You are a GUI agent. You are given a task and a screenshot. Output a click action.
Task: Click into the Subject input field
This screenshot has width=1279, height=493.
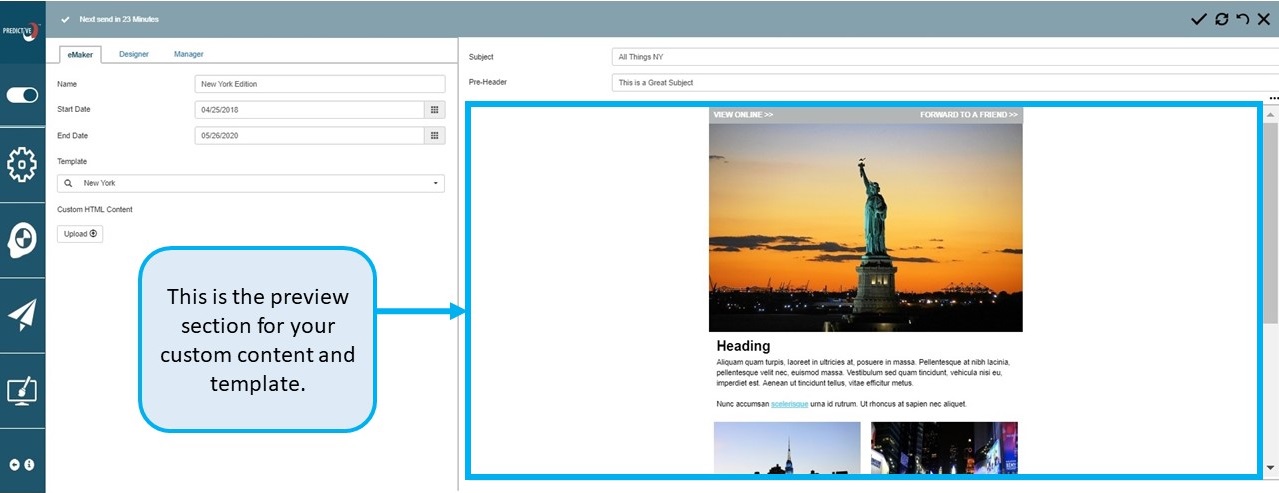pos(940,57)
